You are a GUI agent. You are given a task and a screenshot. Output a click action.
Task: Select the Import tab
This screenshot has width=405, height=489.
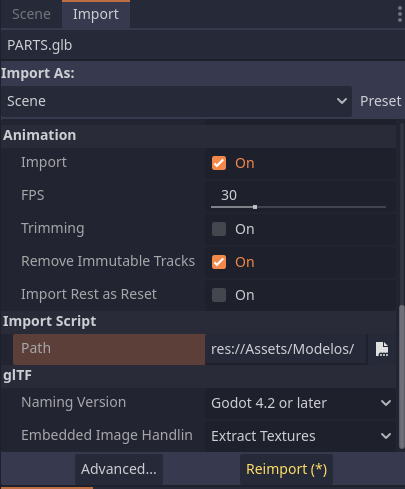(x=96, y=14)
